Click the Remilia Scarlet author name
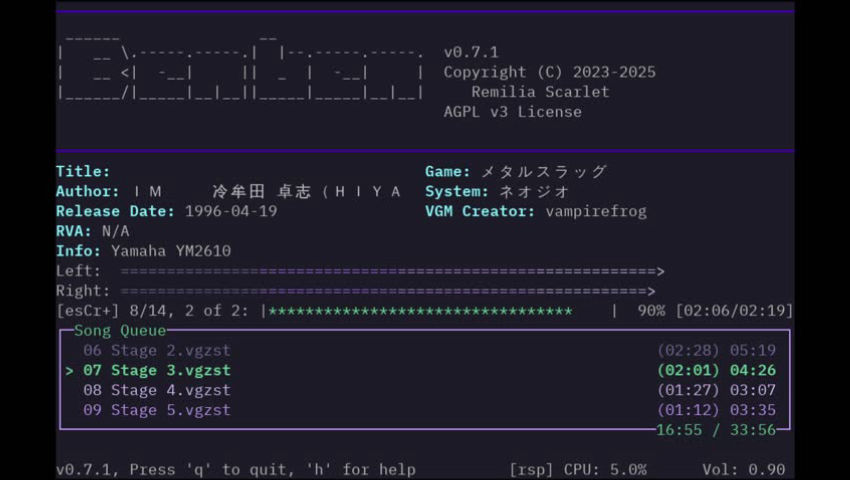 [540, 92]
